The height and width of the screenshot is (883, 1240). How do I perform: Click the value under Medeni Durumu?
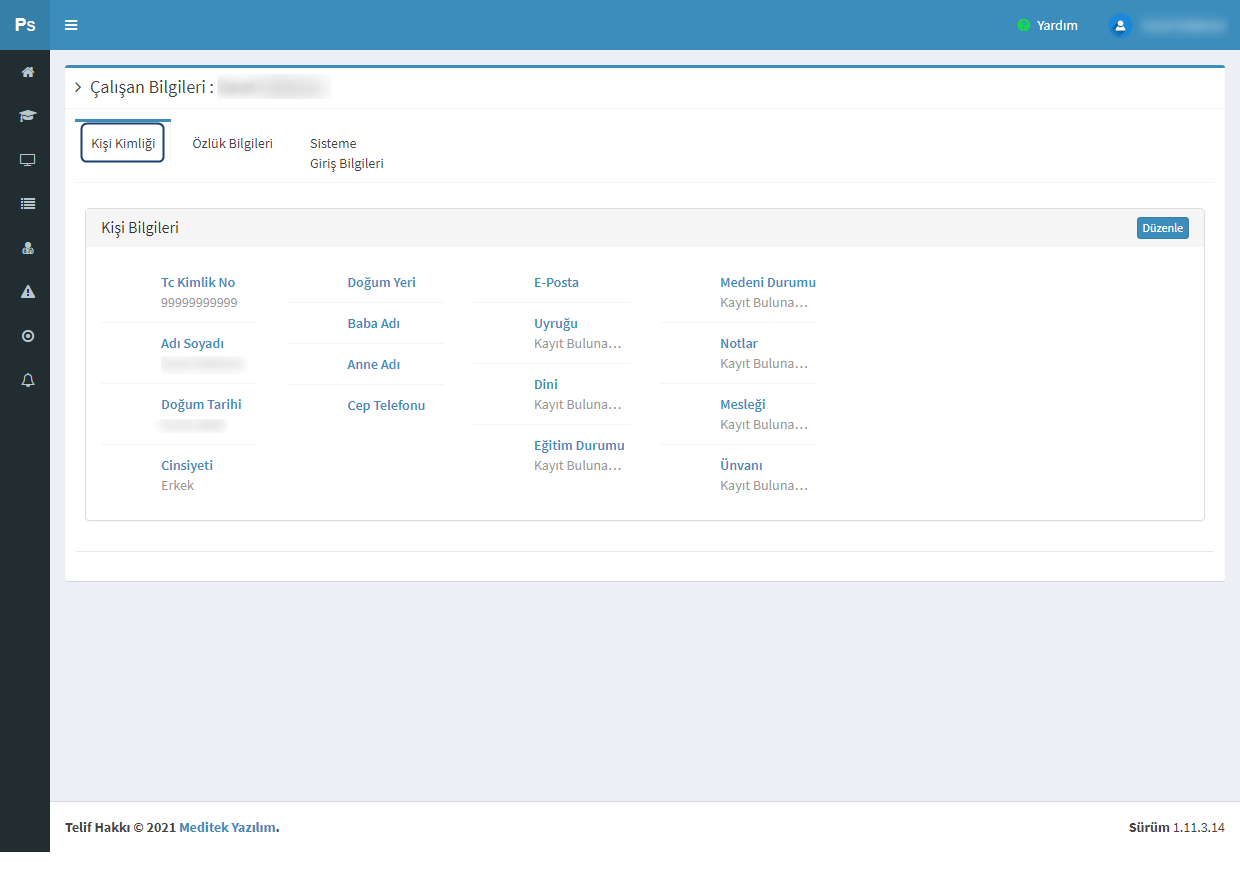pos(764,302)
